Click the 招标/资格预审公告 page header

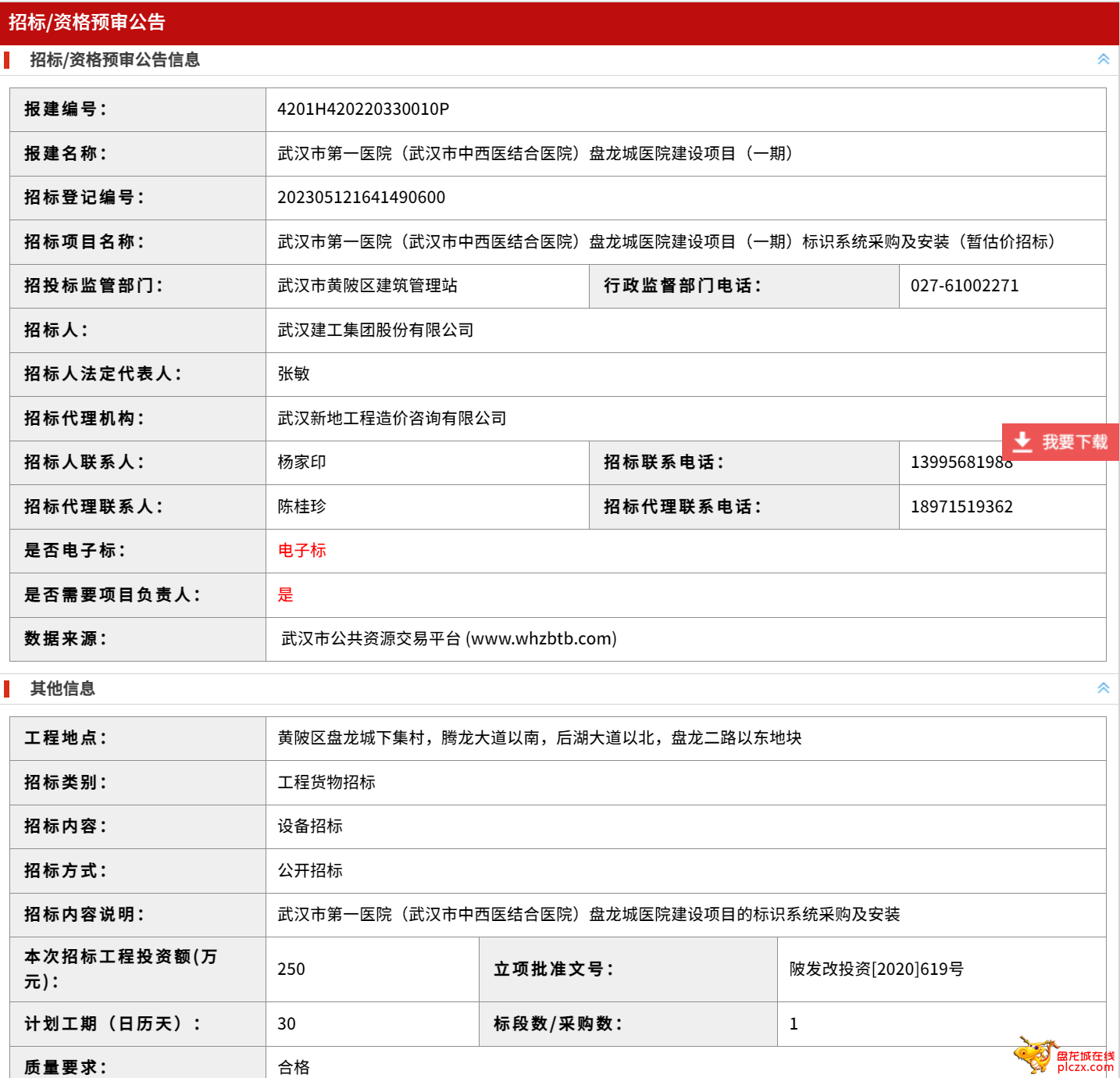[x=87, y=23]
